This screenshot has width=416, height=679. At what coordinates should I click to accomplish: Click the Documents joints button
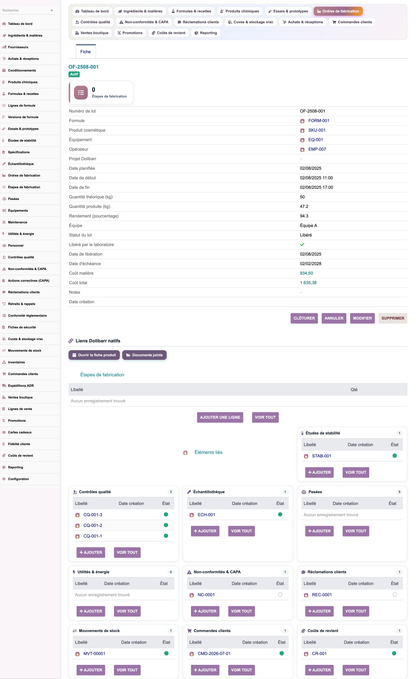pos(145,355)
